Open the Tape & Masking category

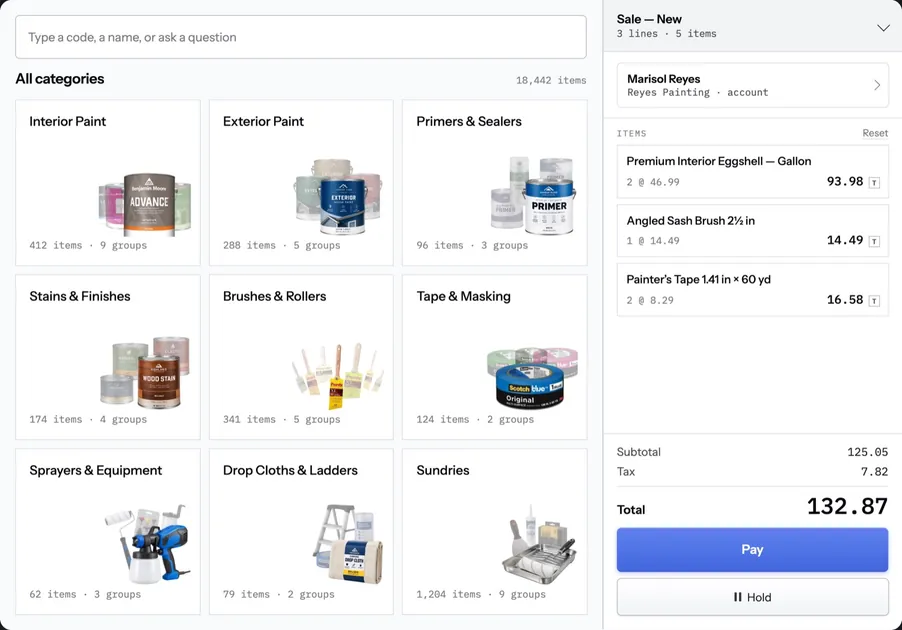495,357
